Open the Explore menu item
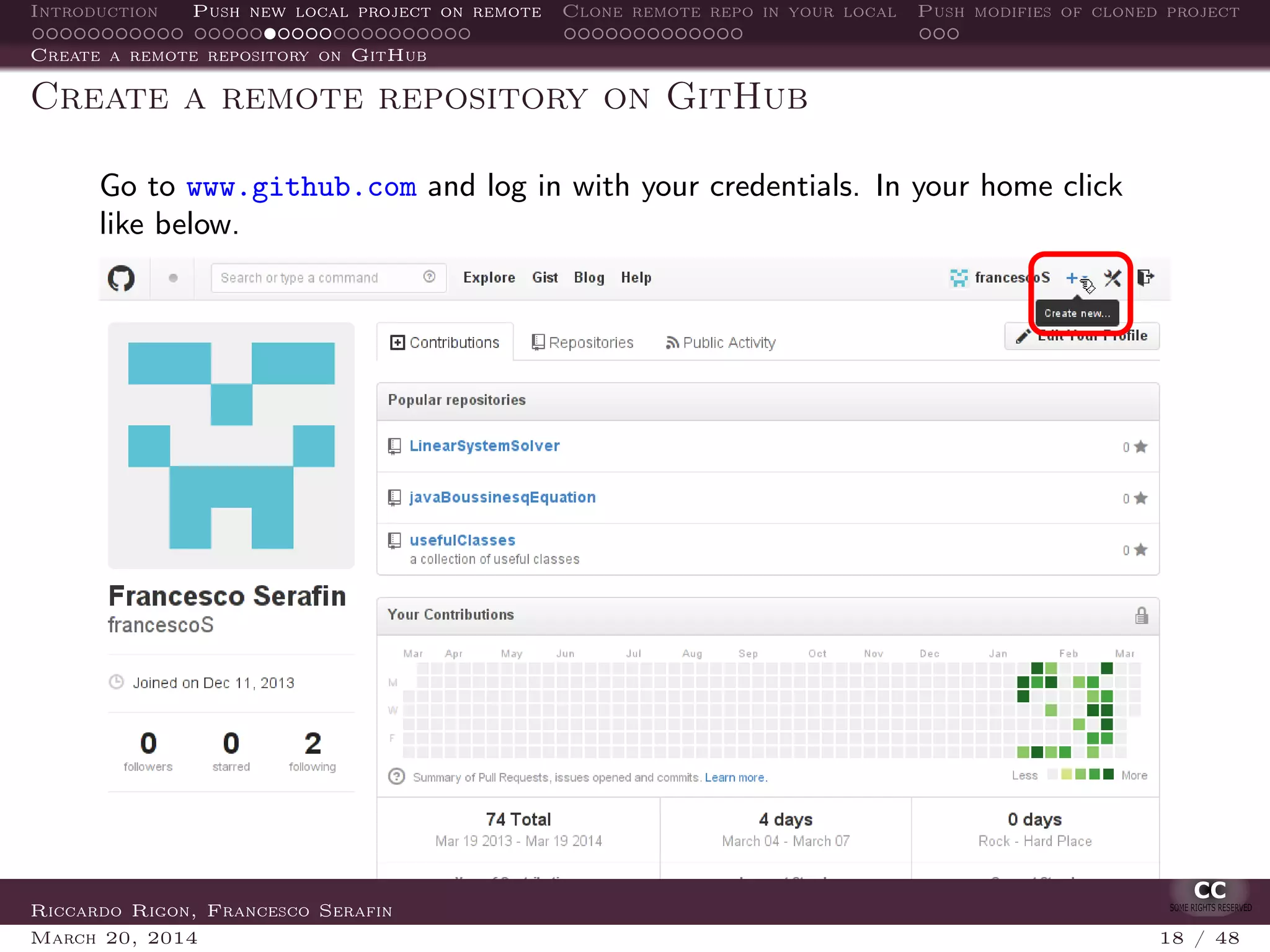Image resolution: width=1270 pixels, height=952 pixels. click(489, 278)
